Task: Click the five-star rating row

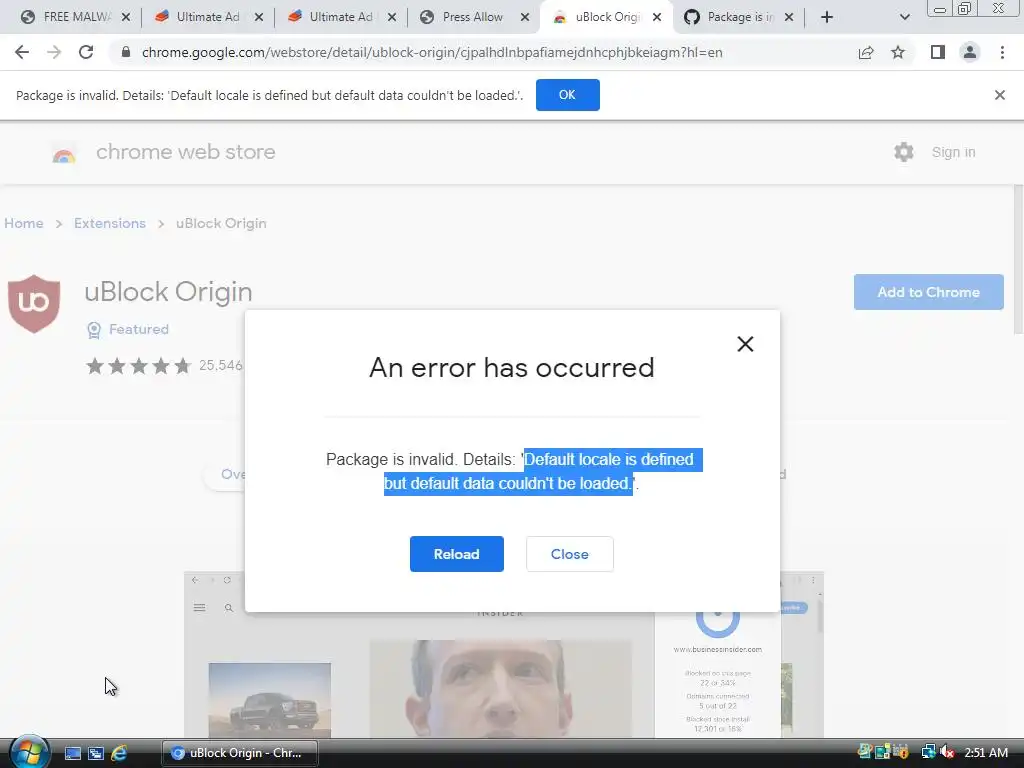Action: (138, 365)
